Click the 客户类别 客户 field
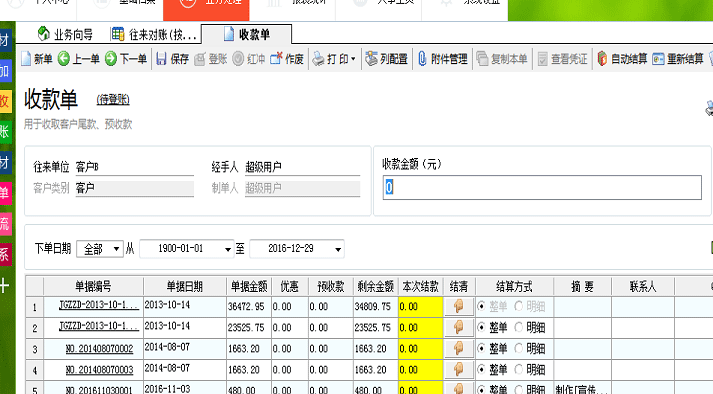Viewport: 713px width, 394px height. click(135, 188)
